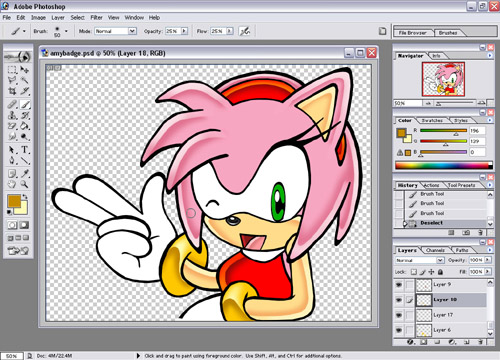Viewport: 500px width, 360px height.
Task: Select the Rectangular Marquee tool
Action: coord(12,70)
